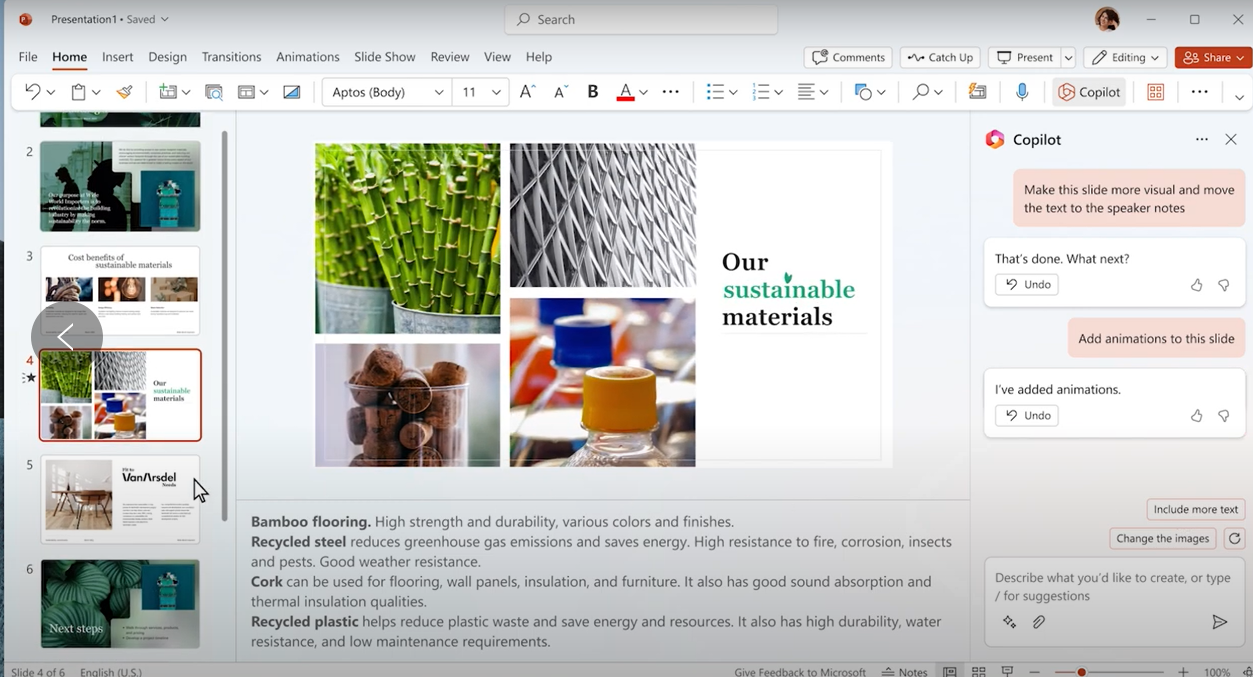1253x677 pixels.
Task: Select slide 5 VanArsdel thumbnail
Action: click(x=120, y=499)
